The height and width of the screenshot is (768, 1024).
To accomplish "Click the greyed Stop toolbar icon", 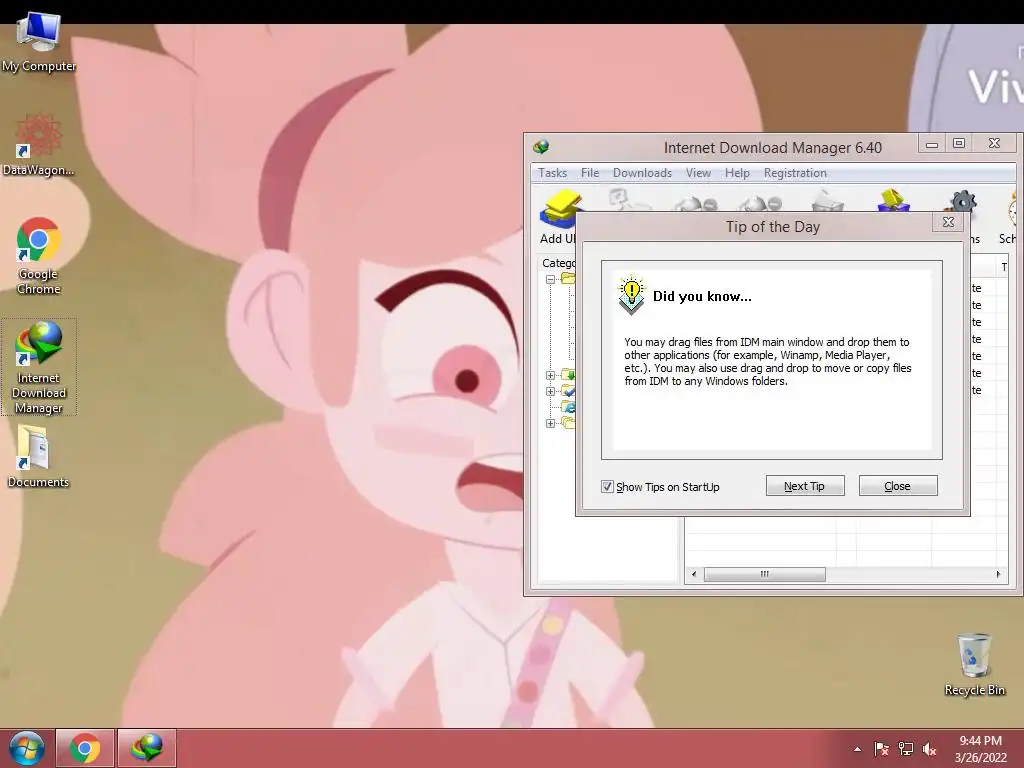I will click(696, 203).
